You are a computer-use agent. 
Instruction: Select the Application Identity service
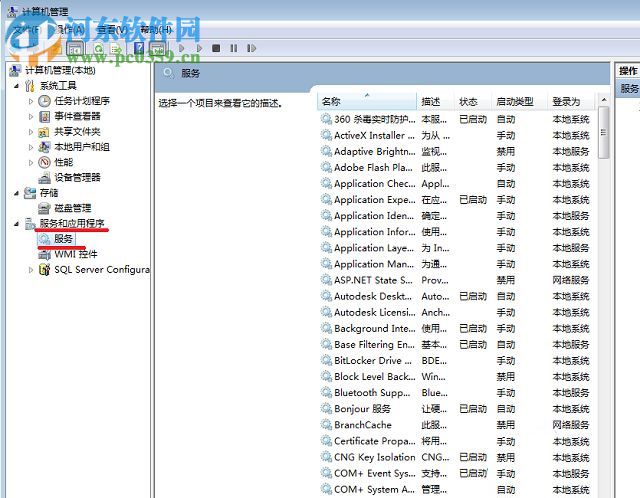[x=456, y=216]
